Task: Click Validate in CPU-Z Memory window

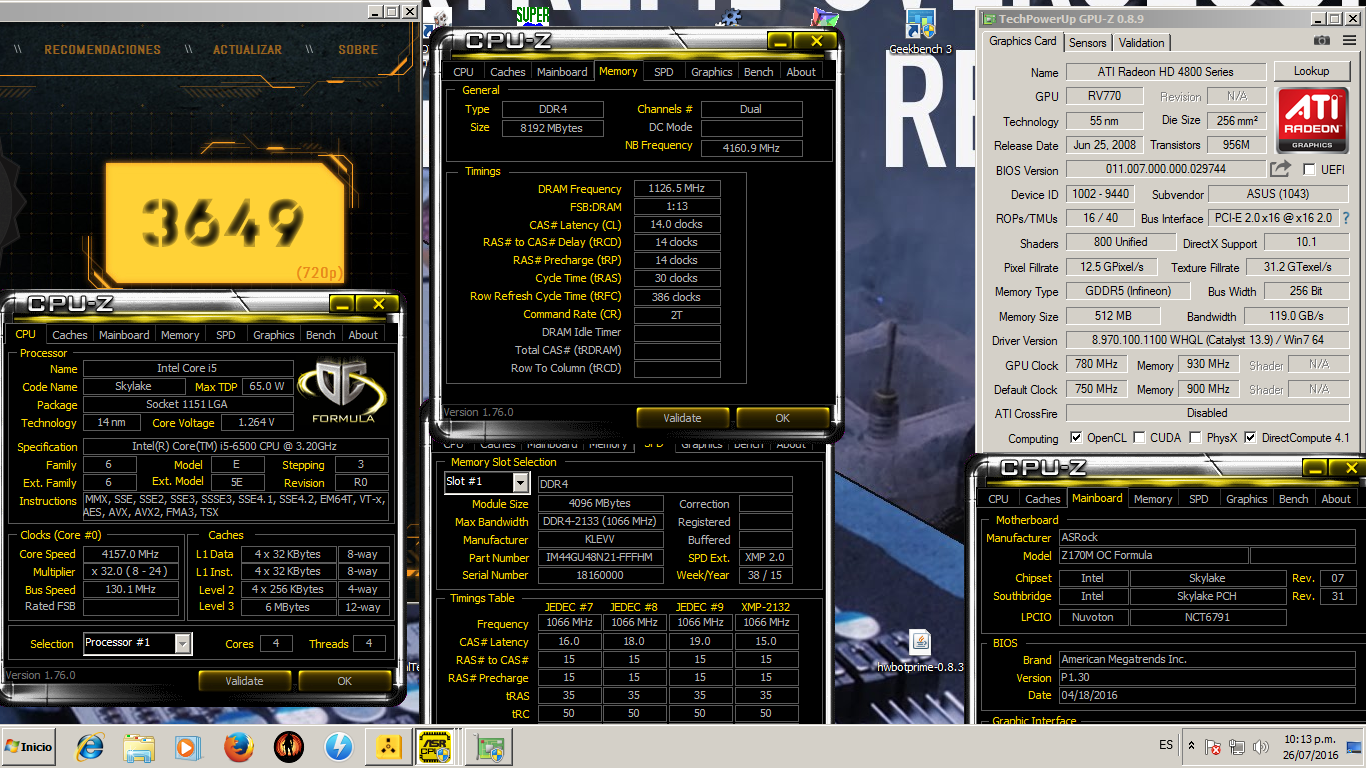Action: click(x=683, y=418)
